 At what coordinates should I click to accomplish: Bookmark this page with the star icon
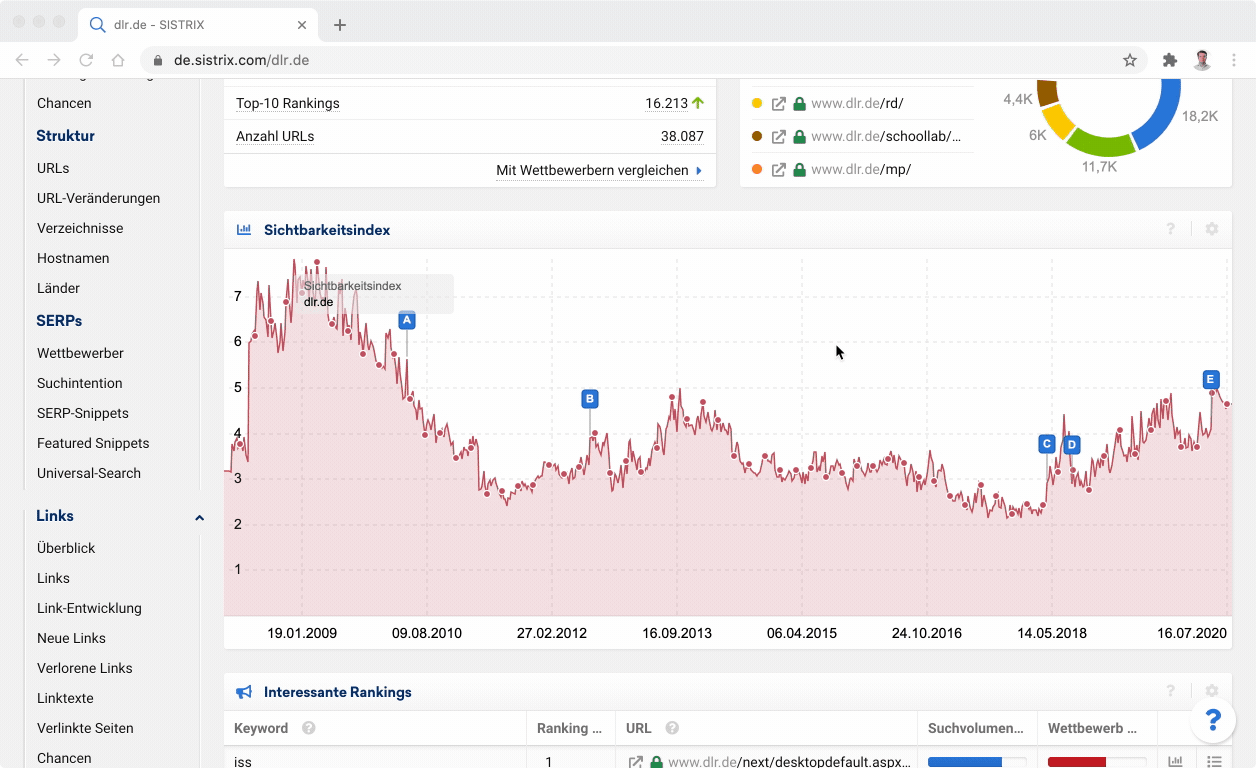click(x=1130, y=60)
